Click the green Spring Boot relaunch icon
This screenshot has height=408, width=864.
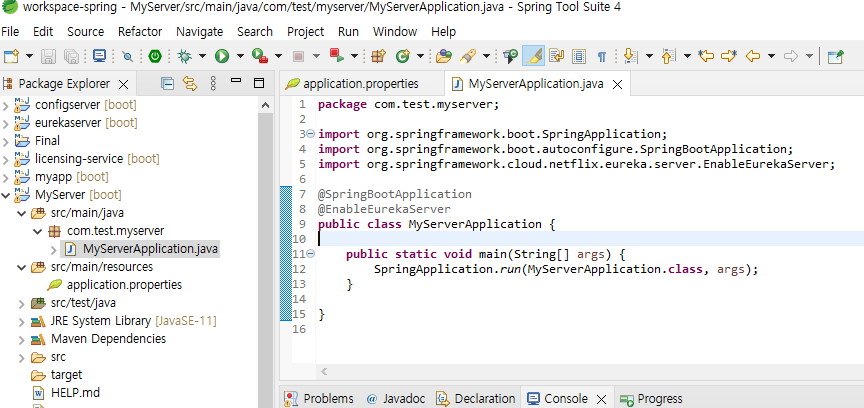(x=155, y=56)
